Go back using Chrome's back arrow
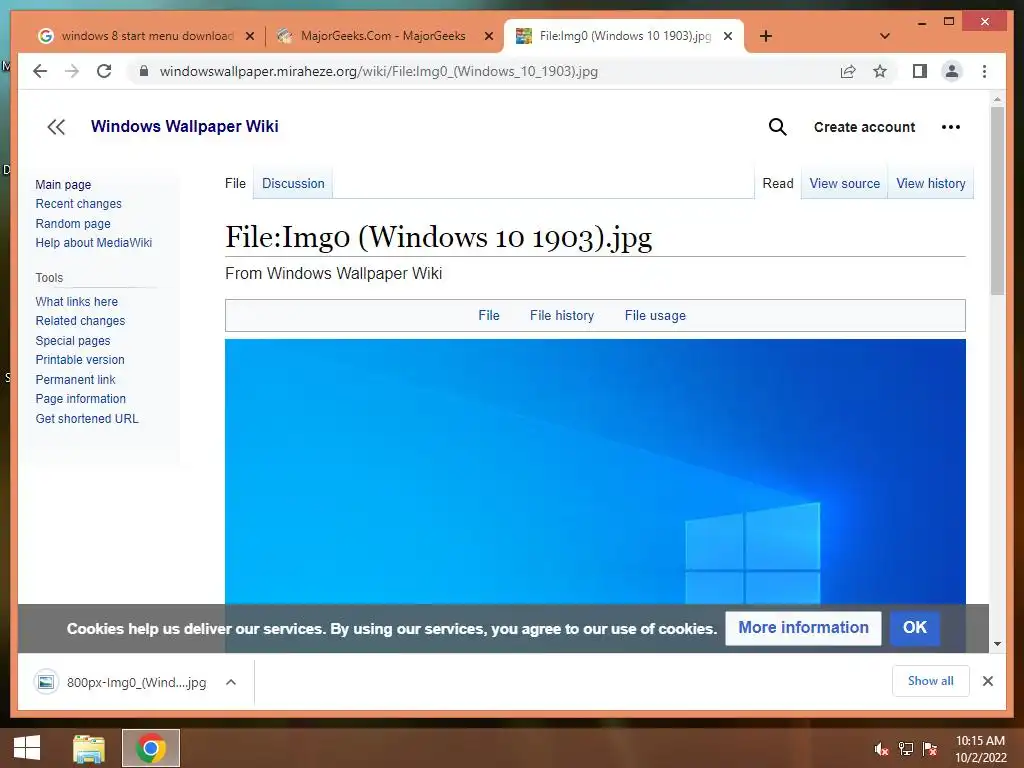This screenshot has width=1024, height=768. (x=40, y=71)
